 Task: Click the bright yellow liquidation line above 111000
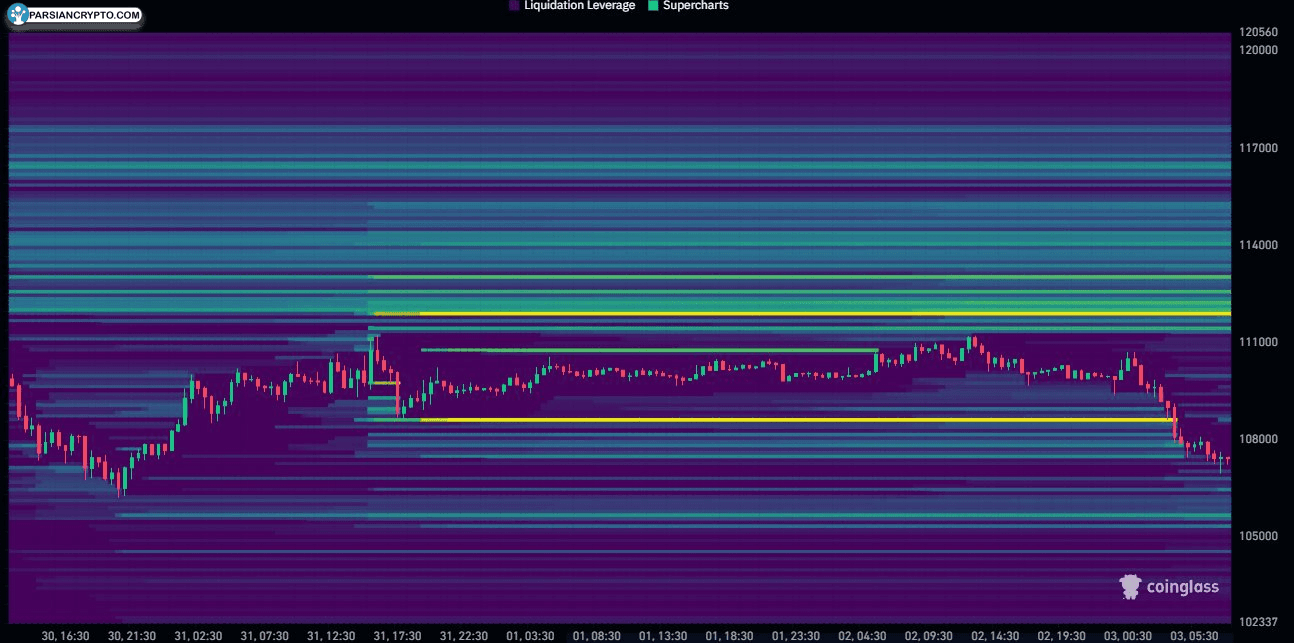tap(800, 314)
